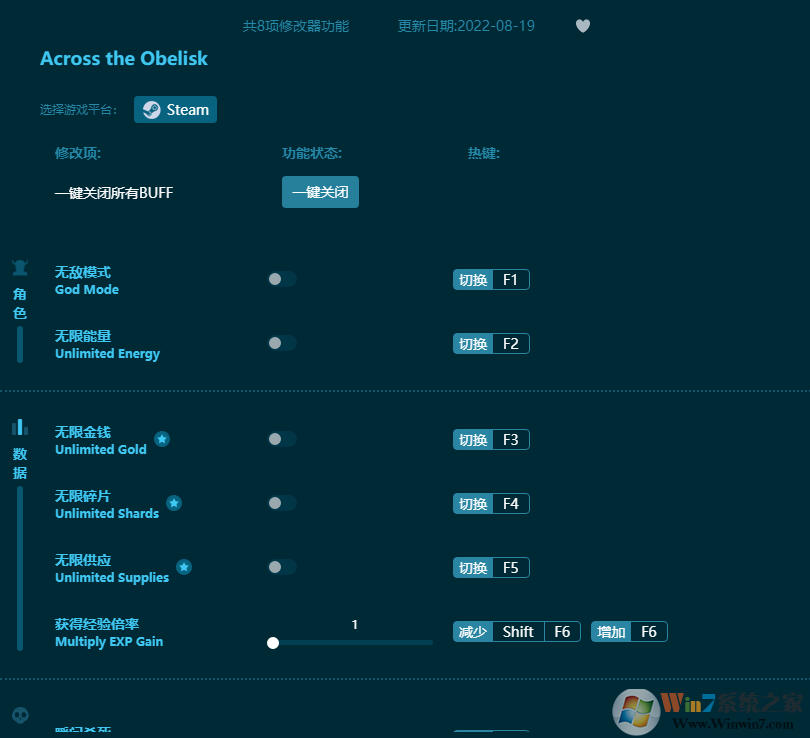Screen dimensions: 810x738
Task: Click the data section bar-chart icon
Action: point(20,427)
